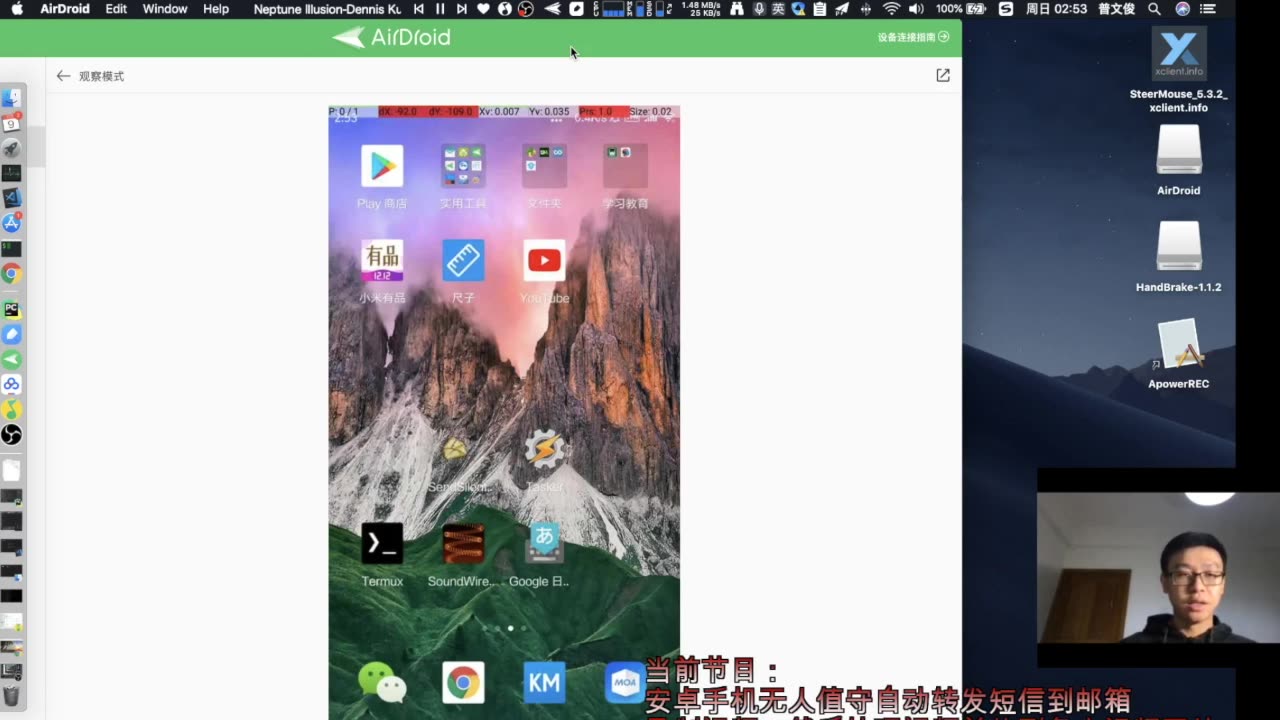Open the AirDroid menu in the menu bar
This screenshot has height=720, width=1280.
tap(65, 9)
